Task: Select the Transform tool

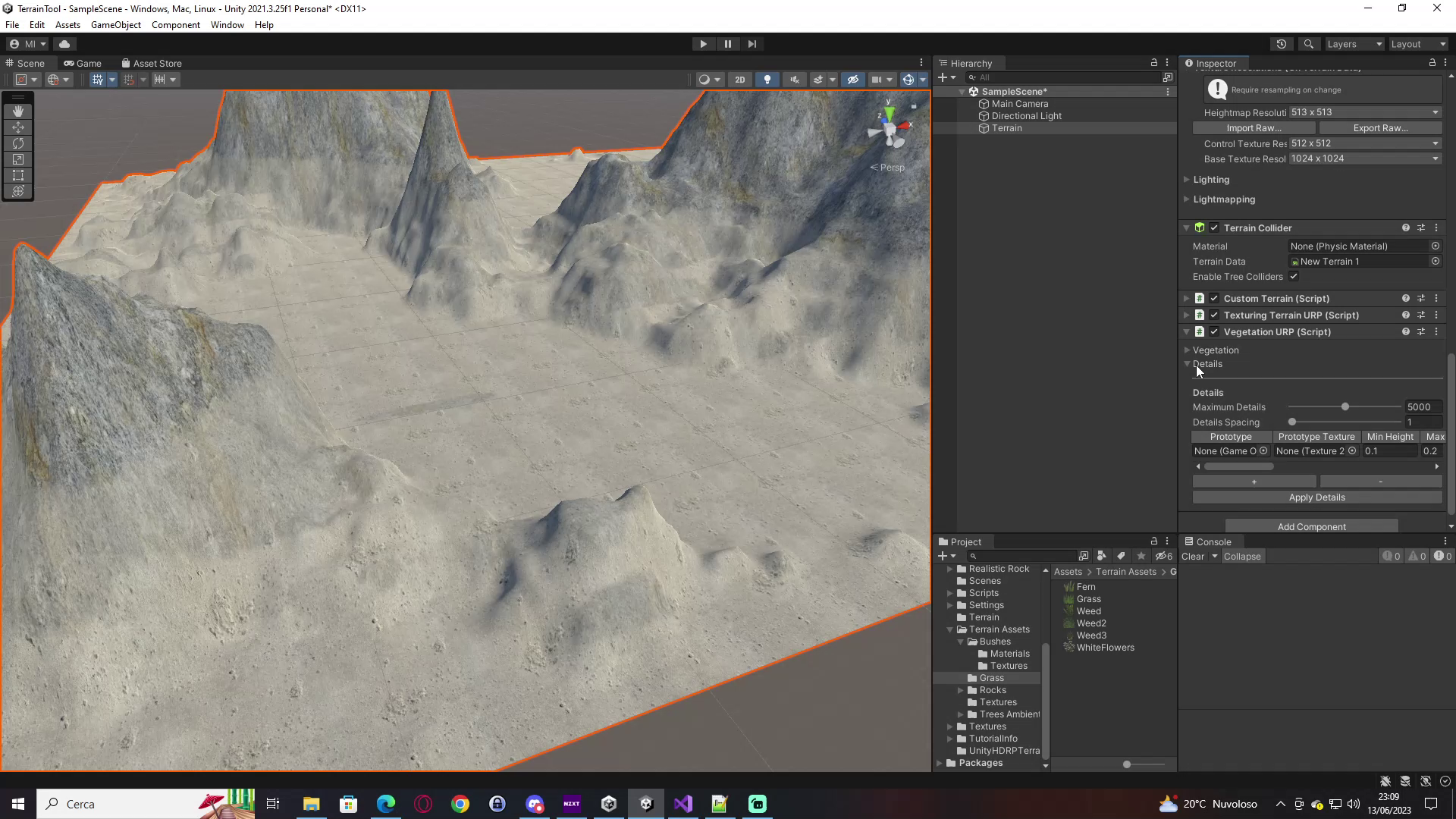Action: pyautogui.click(x=18, y=191)
